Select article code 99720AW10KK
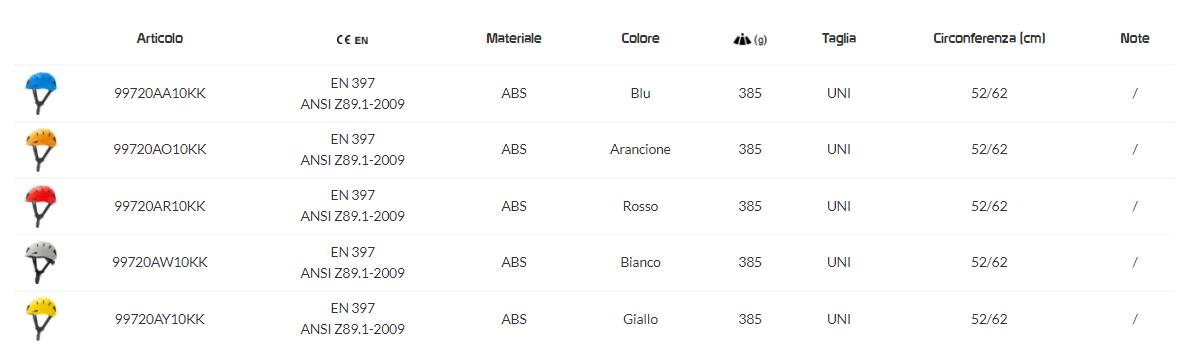Image resolution: width=1190 pixels, height=361 pixels. pyautogui.click(x=159, y=262)
